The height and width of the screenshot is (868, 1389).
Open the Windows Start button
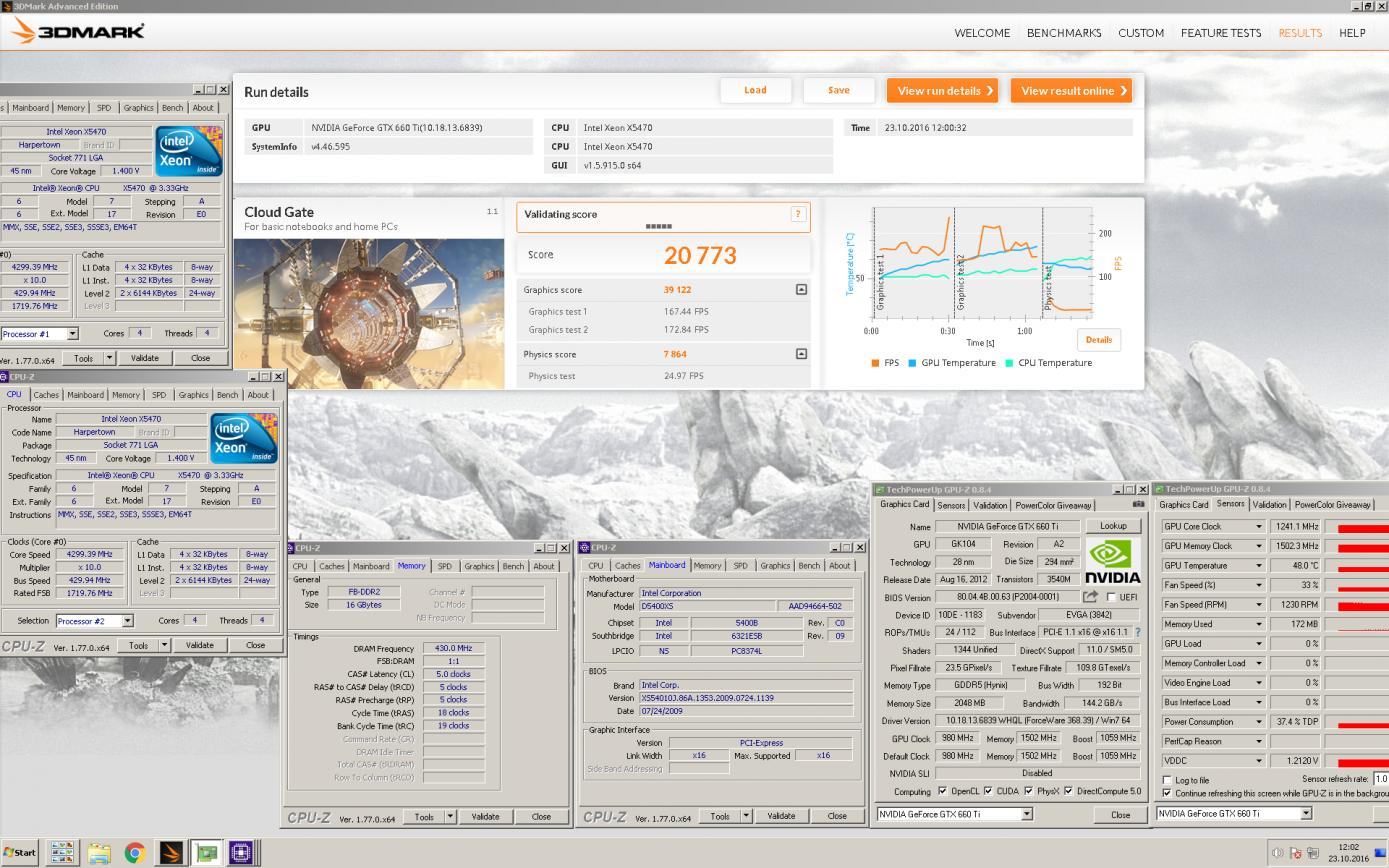pos(19,853)
